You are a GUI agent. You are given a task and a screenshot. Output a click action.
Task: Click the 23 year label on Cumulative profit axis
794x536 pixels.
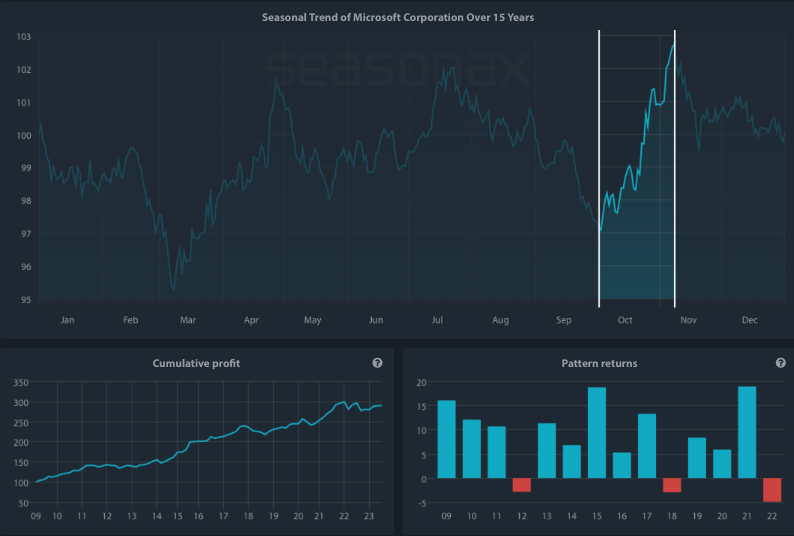[369, 516]
